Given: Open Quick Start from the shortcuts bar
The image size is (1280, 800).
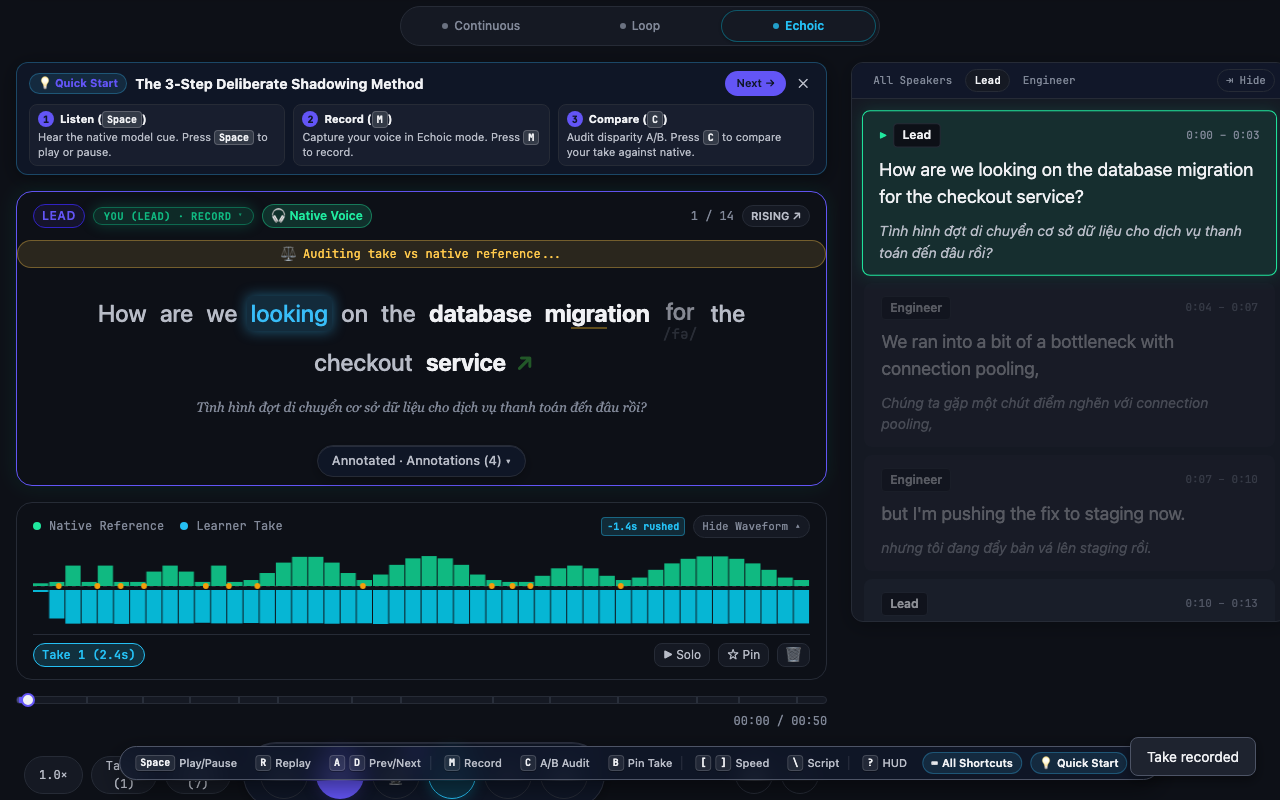Looking at the screenshot, I should [1079, 763].
